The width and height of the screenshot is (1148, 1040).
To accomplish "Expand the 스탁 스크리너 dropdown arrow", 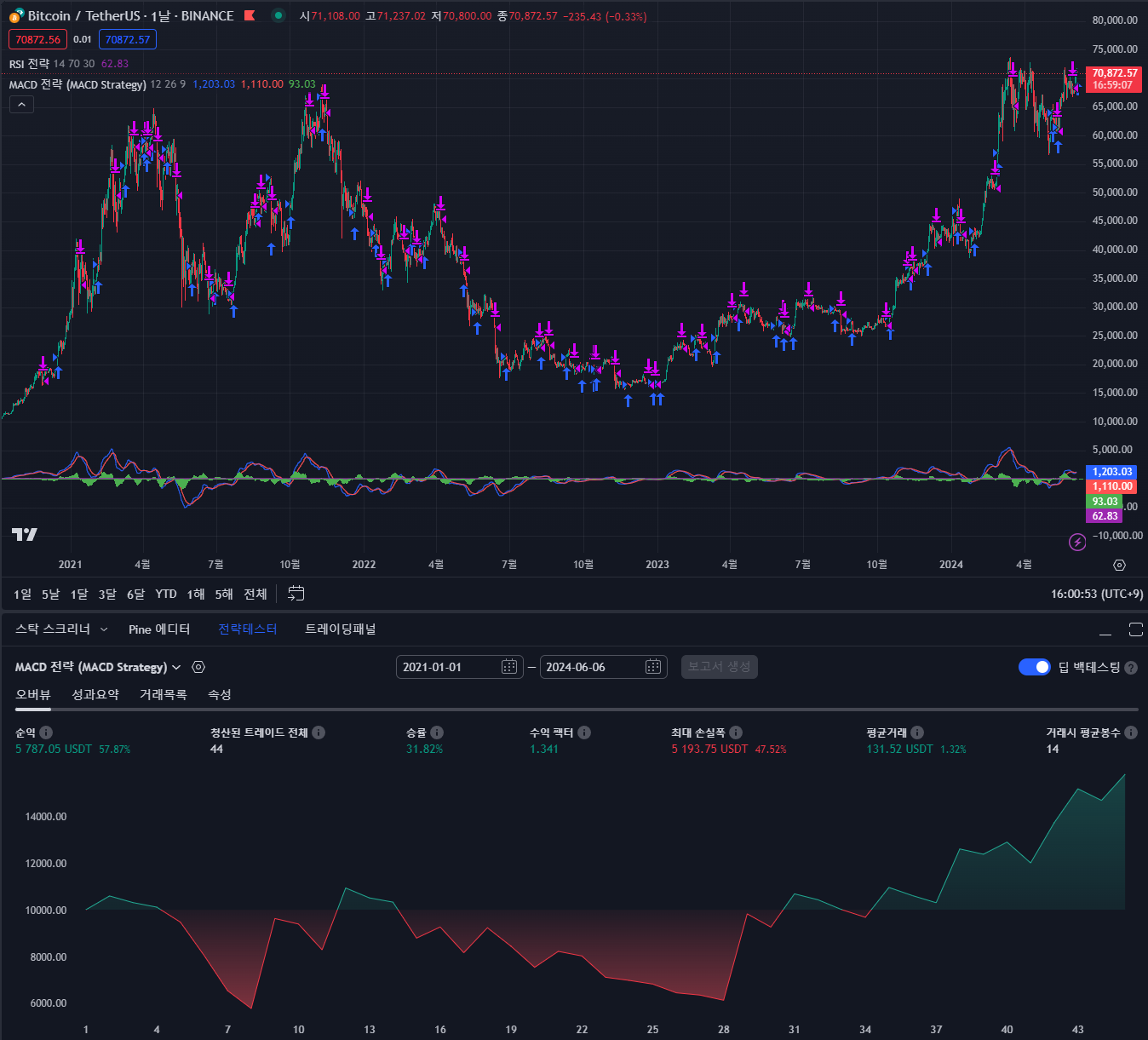I will tap(104, 629).
